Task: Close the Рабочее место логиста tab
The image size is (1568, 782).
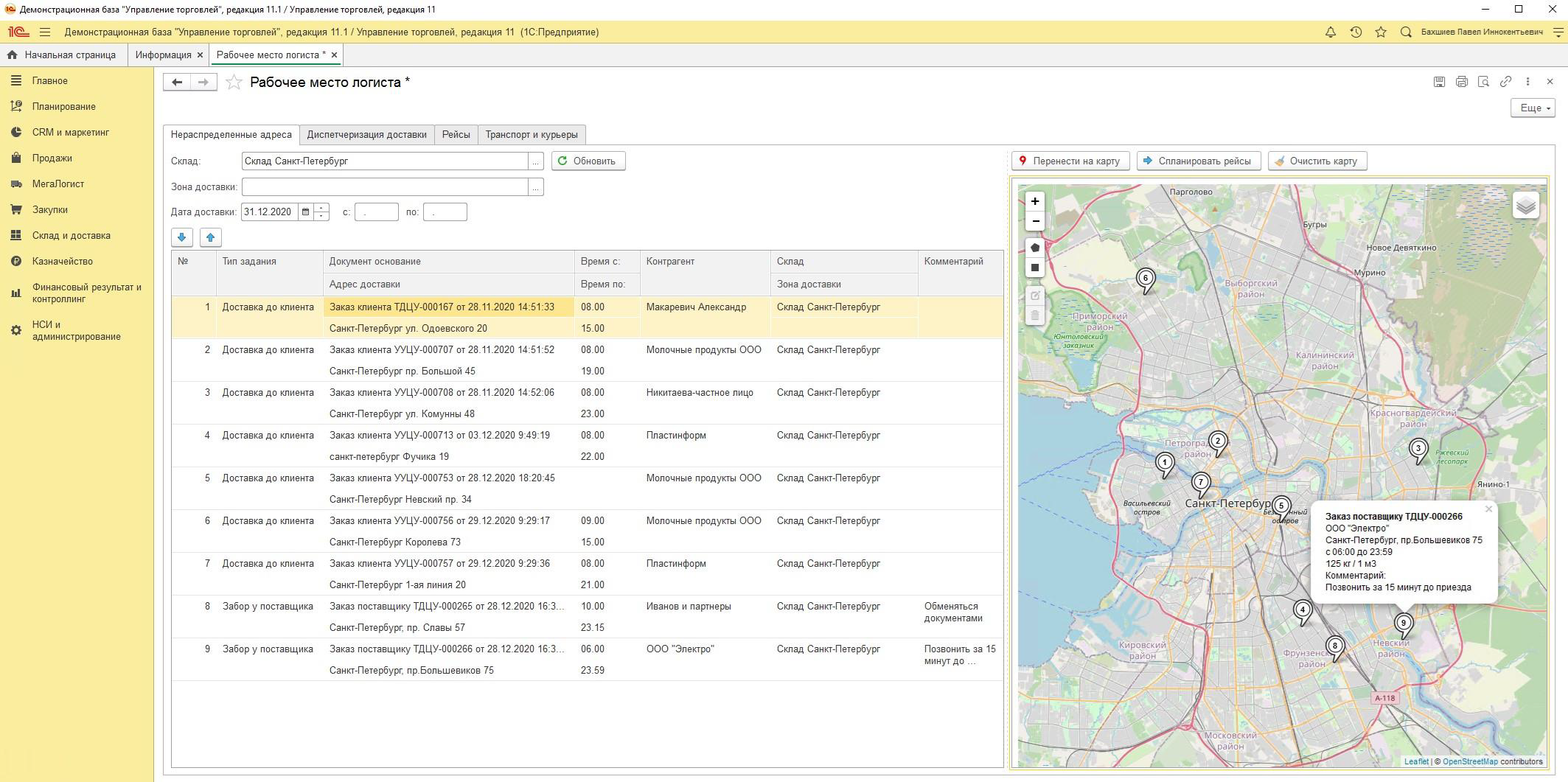Action: pyautogui.click(x=334, y=55)
